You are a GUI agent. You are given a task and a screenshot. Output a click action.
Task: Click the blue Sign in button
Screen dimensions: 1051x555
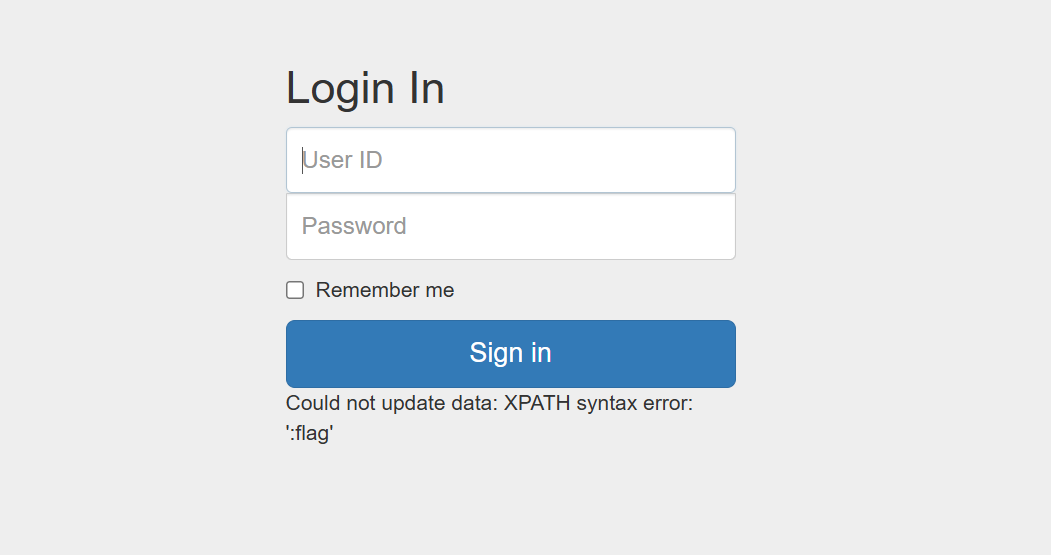[511, 354]
